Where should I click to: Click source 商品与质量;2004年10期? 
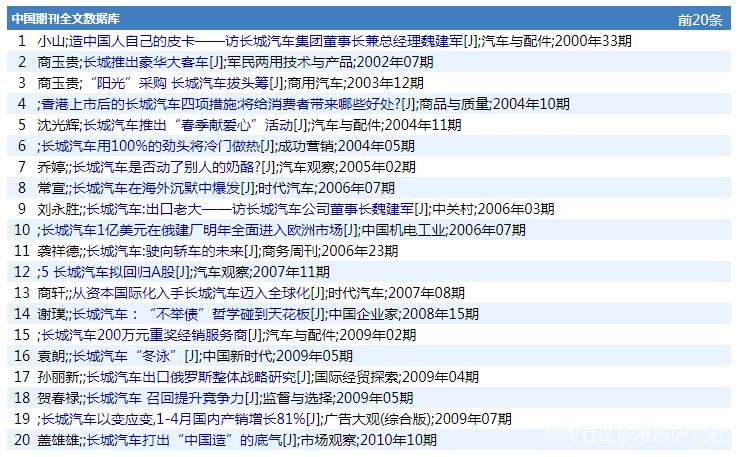pyautogui.click(x=494, y=104)
